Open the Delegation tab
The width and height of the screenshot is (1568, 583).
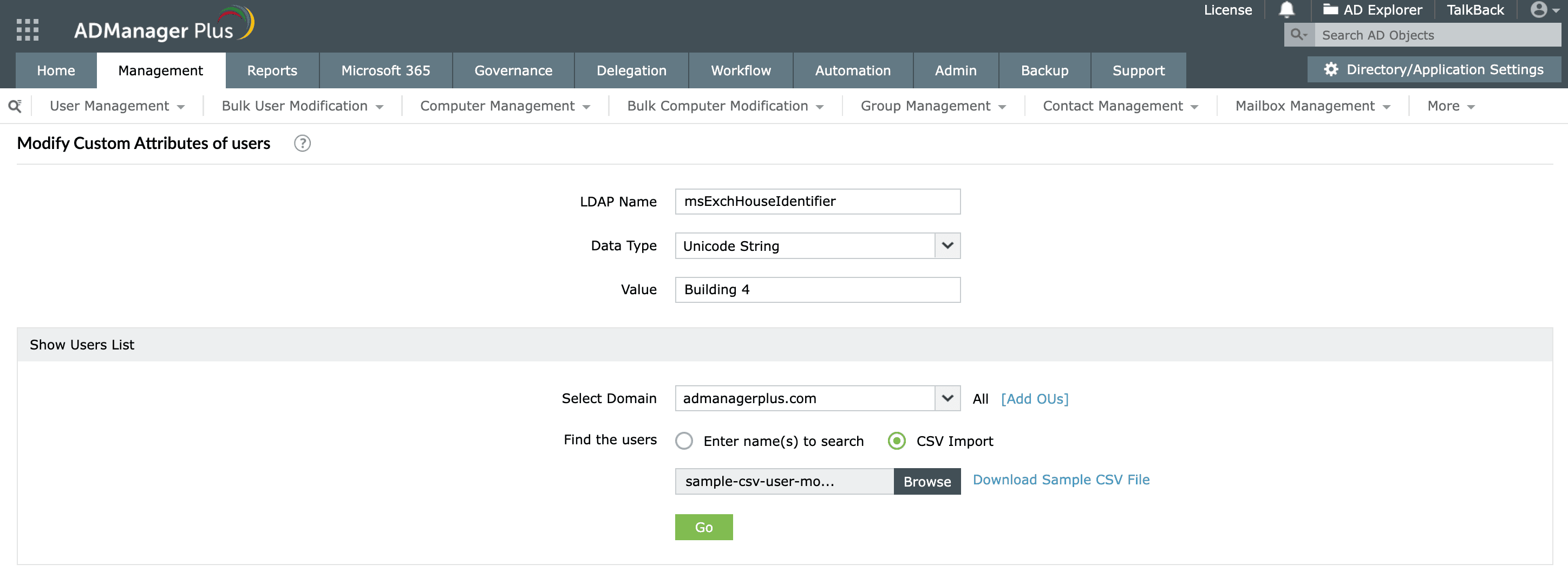click(632, 70)
